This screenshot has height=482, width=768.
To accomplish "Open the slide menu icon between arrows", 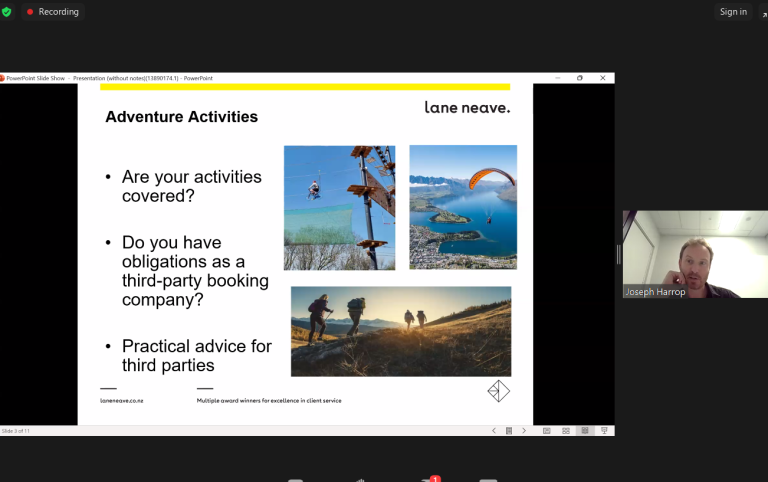I will click(x=508, y=431).
